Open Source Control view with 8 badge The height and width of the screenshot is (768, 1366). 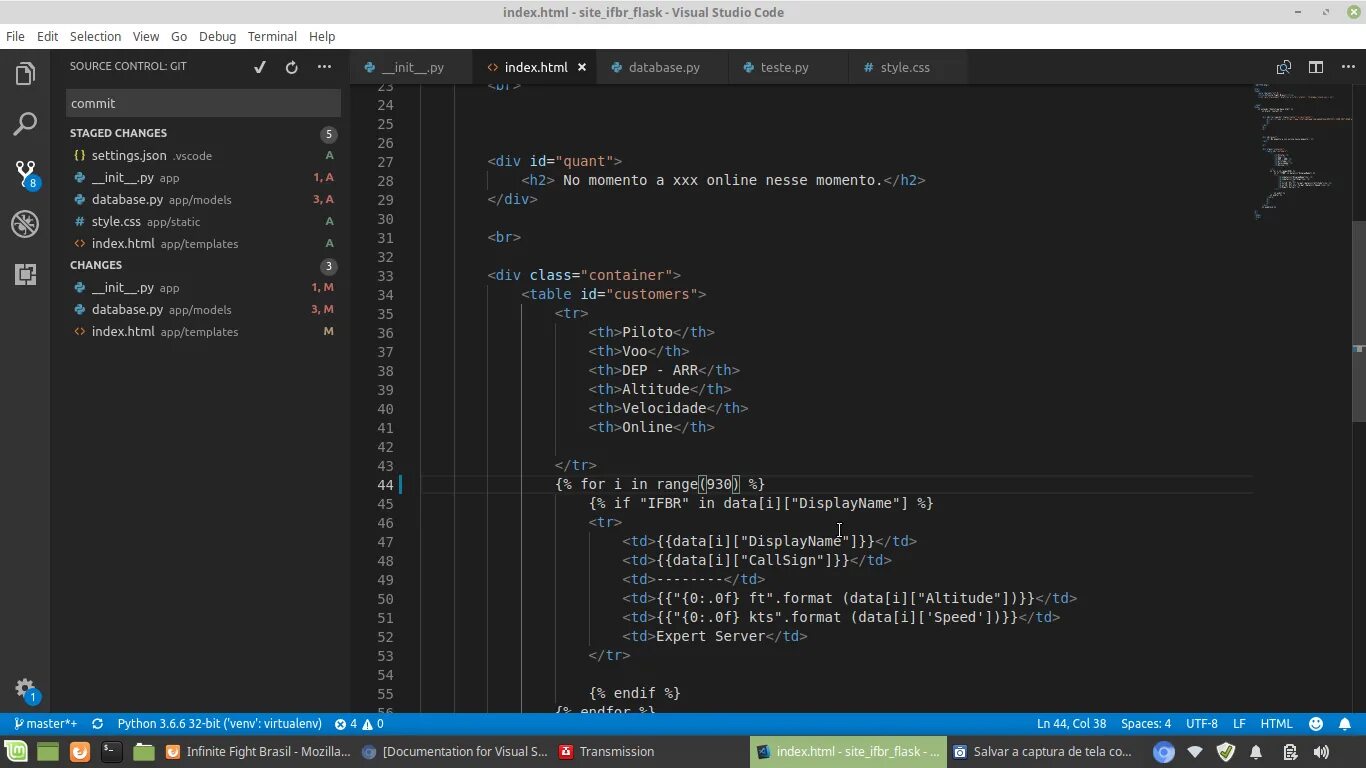coord(25,174)
